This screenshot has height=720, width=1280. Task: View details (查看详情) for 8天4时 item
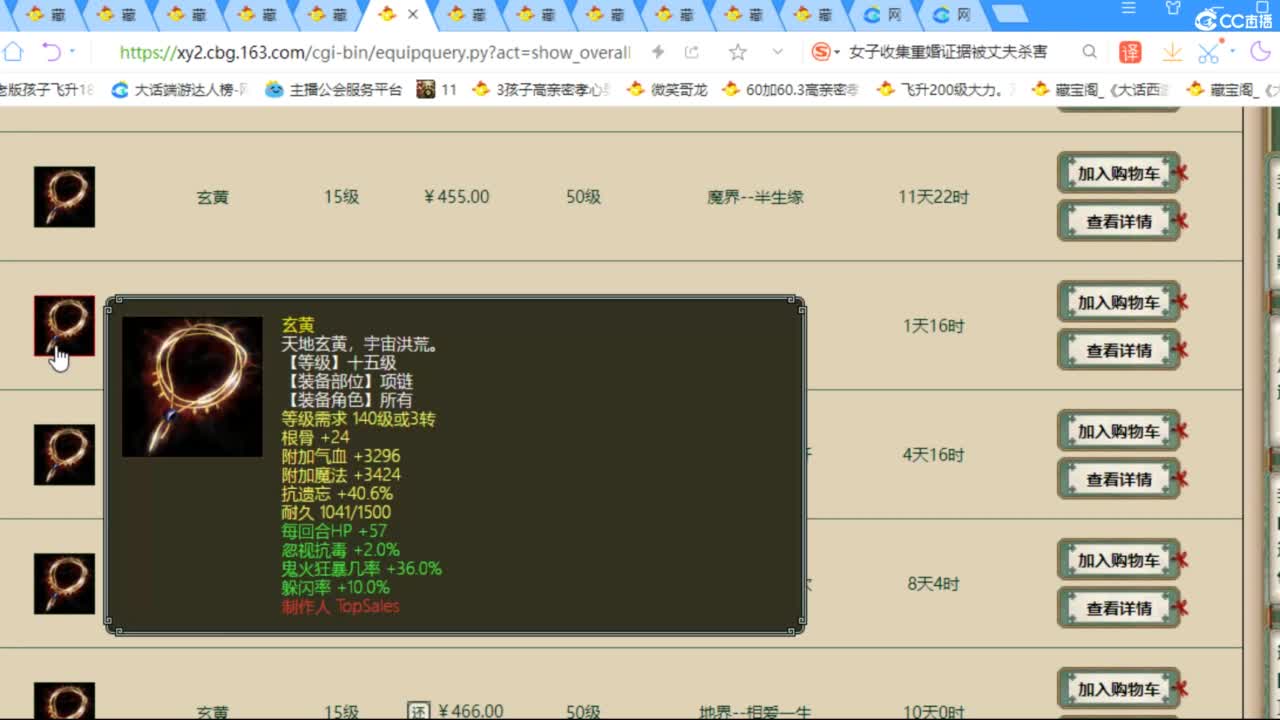tap(1118, 608)
